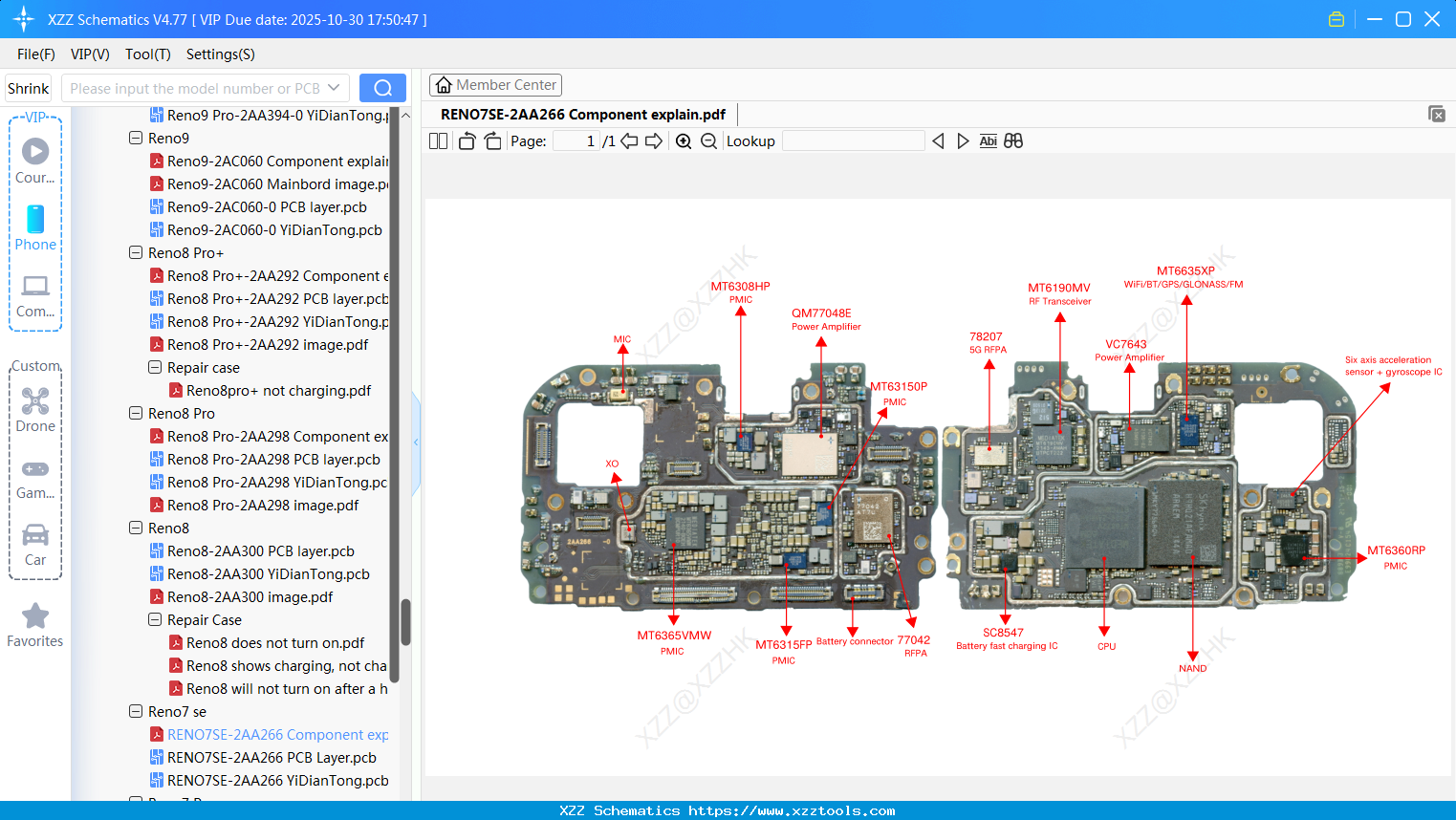The height and width of the screenshot is (820, 1456).
Task: Open the model number dropdown list
Action: [334, 87]
